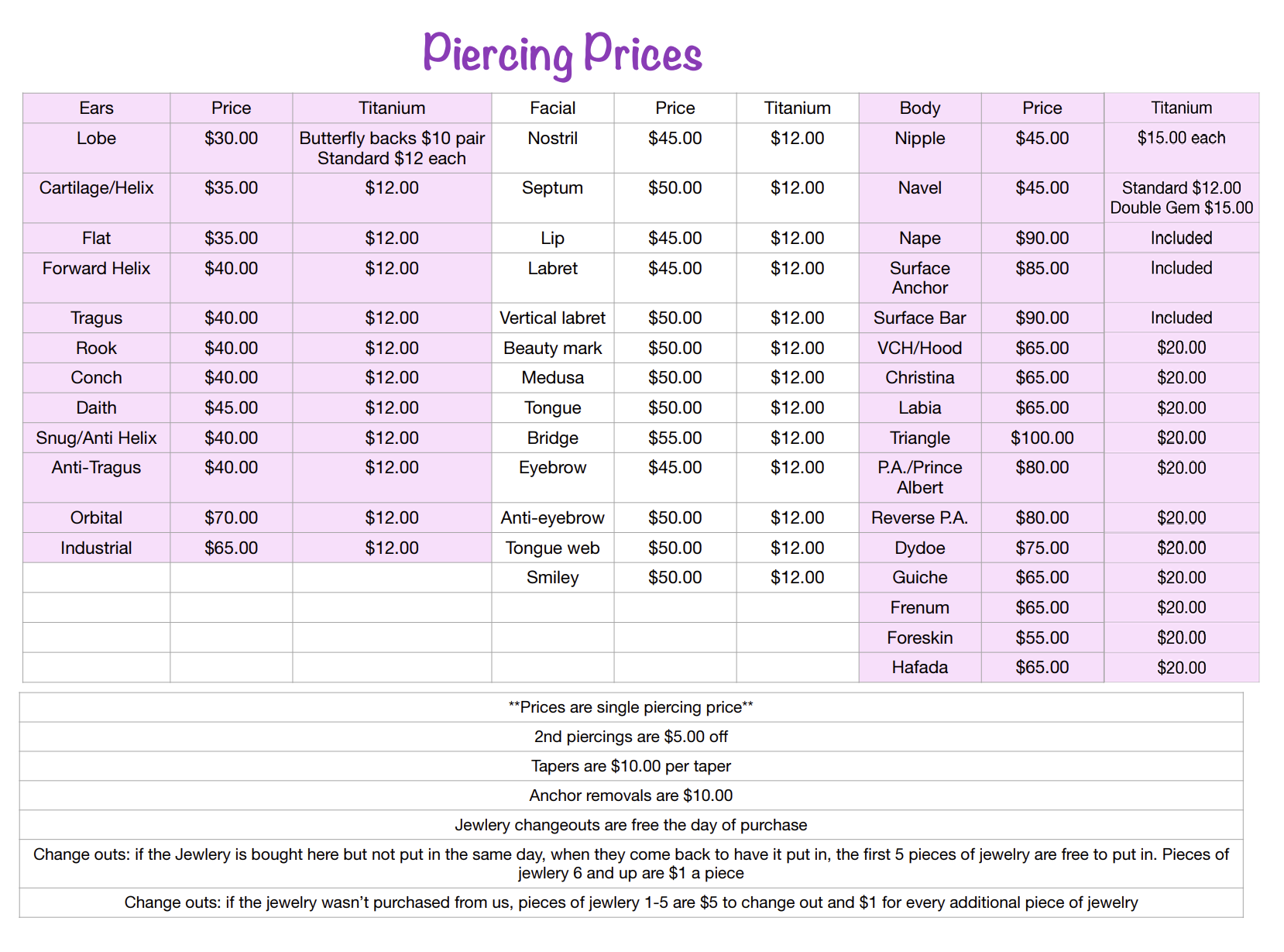Click the Orbital $70.00 price cell

point(231,517)
